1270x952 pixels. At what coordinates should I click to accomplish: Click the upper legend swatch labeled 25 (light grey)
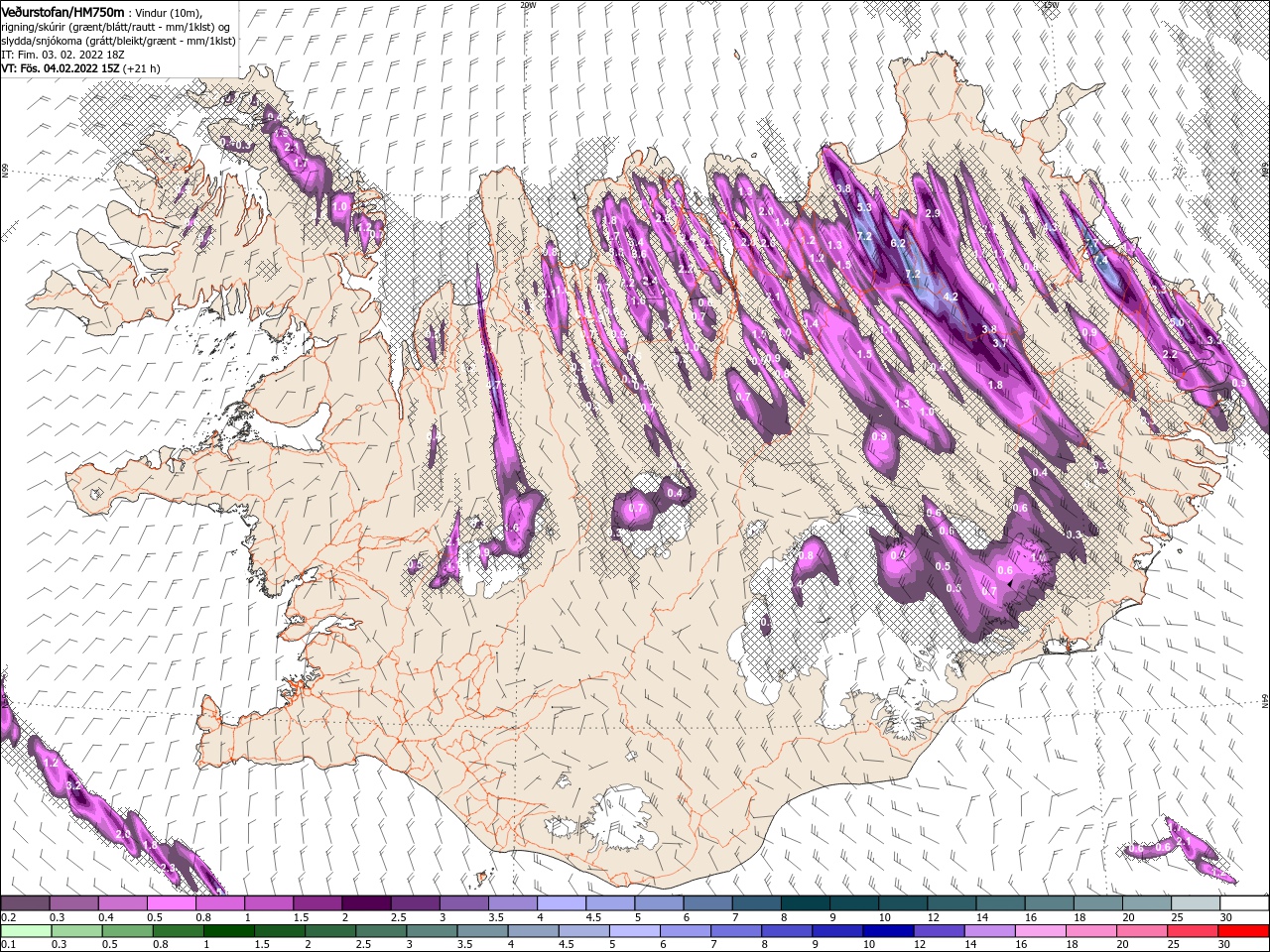click(x=1196, y=902)
